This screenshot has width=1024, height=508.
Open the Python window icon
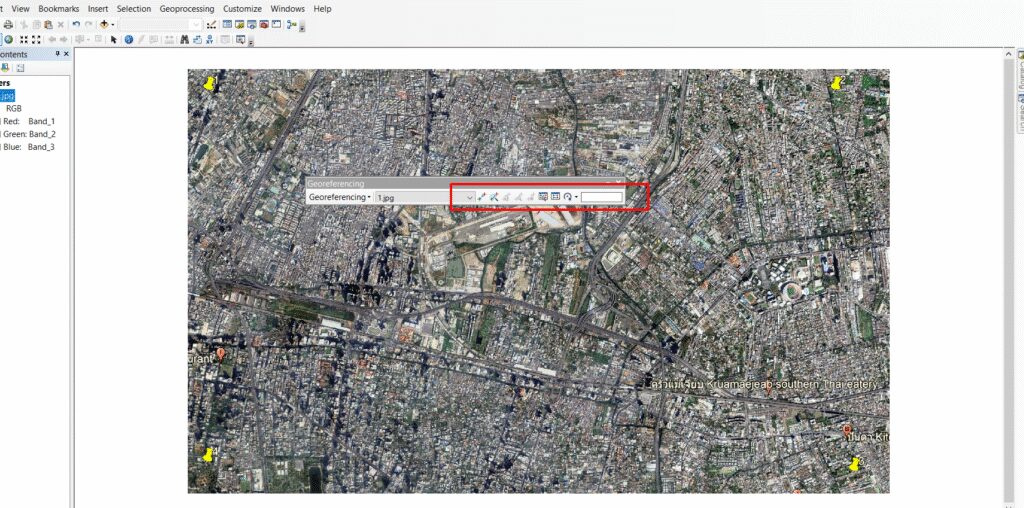point(276,24)
